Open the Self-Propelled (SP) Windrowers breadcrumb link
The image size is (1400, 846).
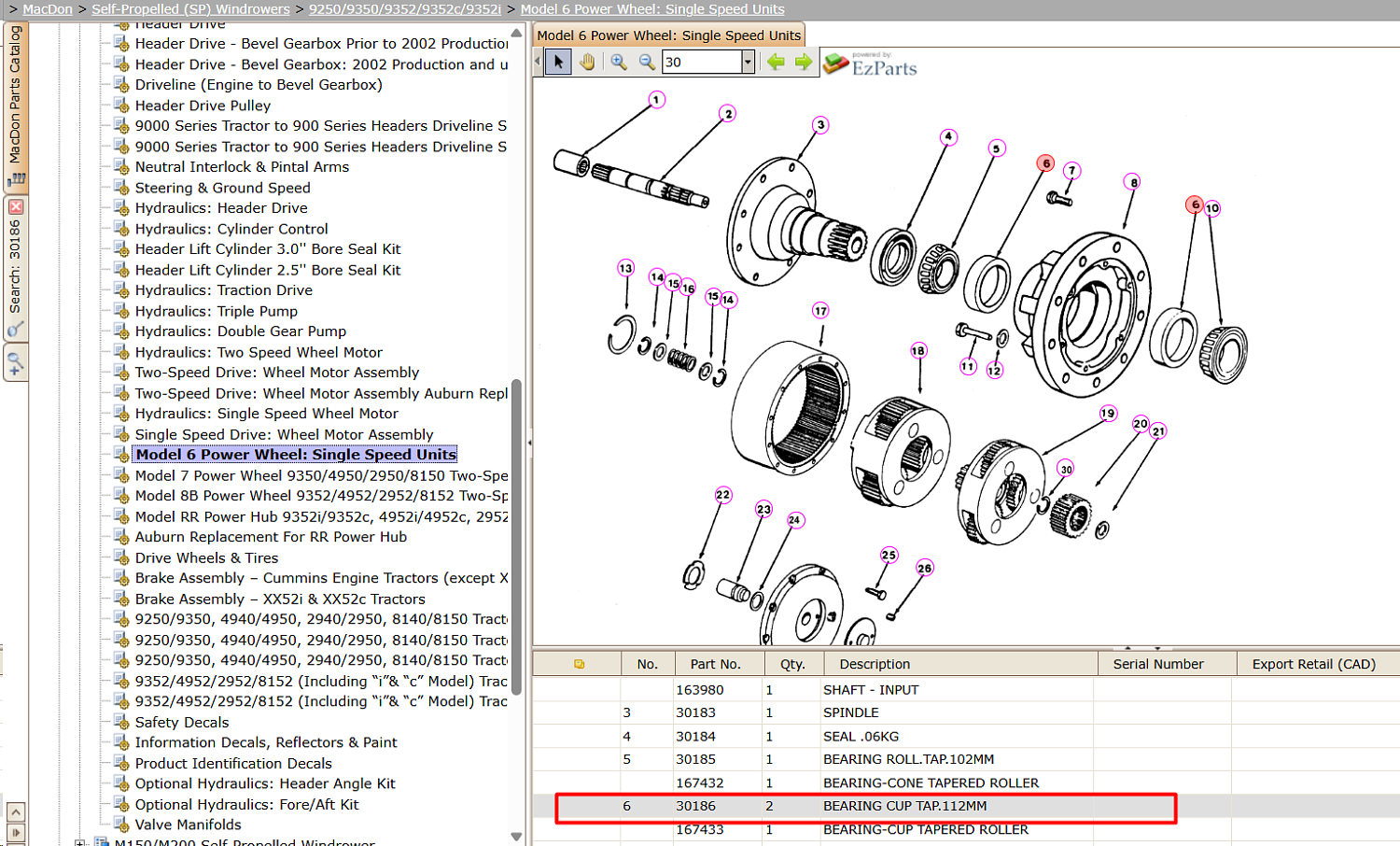190,9
